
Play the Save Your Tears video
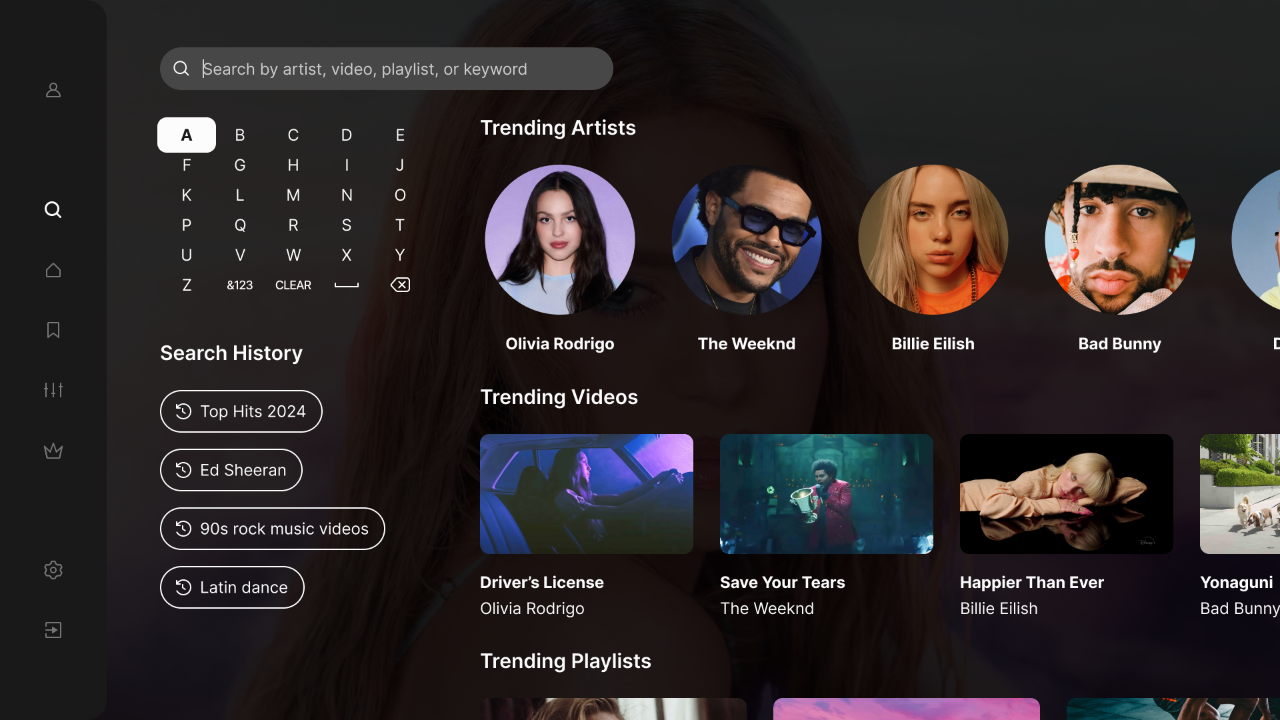tap(826, 493)
